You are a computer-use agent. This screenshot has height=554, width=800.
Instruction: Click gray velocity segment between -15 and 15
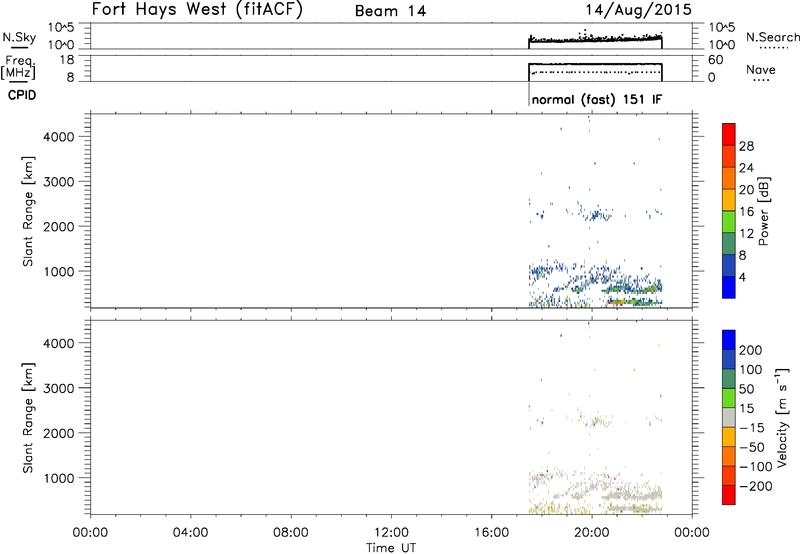click(x=729, y=417)
